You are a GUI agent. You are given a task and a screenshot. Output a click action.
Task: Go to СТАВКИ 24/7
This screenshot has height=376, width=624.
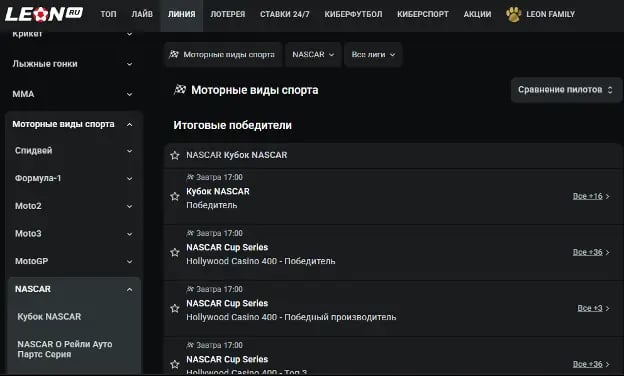point(285,14)
